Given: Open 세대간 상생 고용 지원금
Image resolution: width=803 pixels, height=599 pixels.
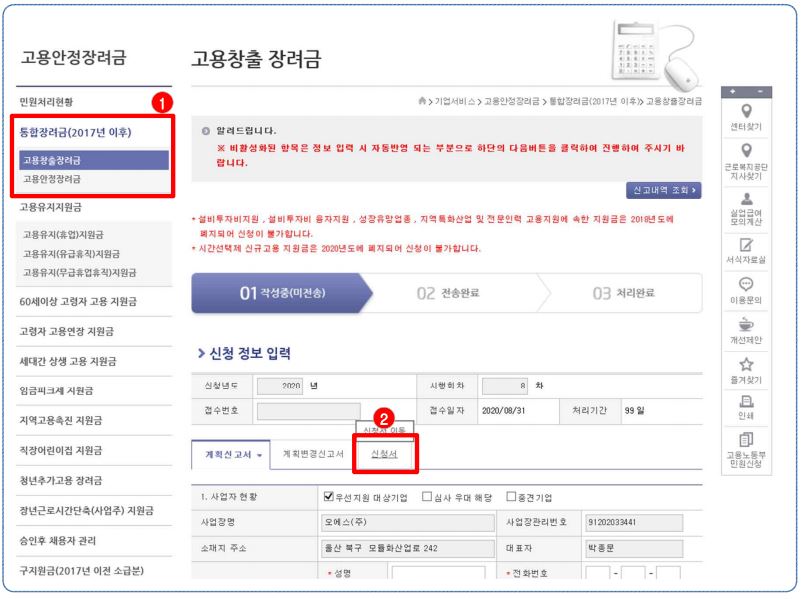Looking at the screenshot, I should click(x=68, y=361).
